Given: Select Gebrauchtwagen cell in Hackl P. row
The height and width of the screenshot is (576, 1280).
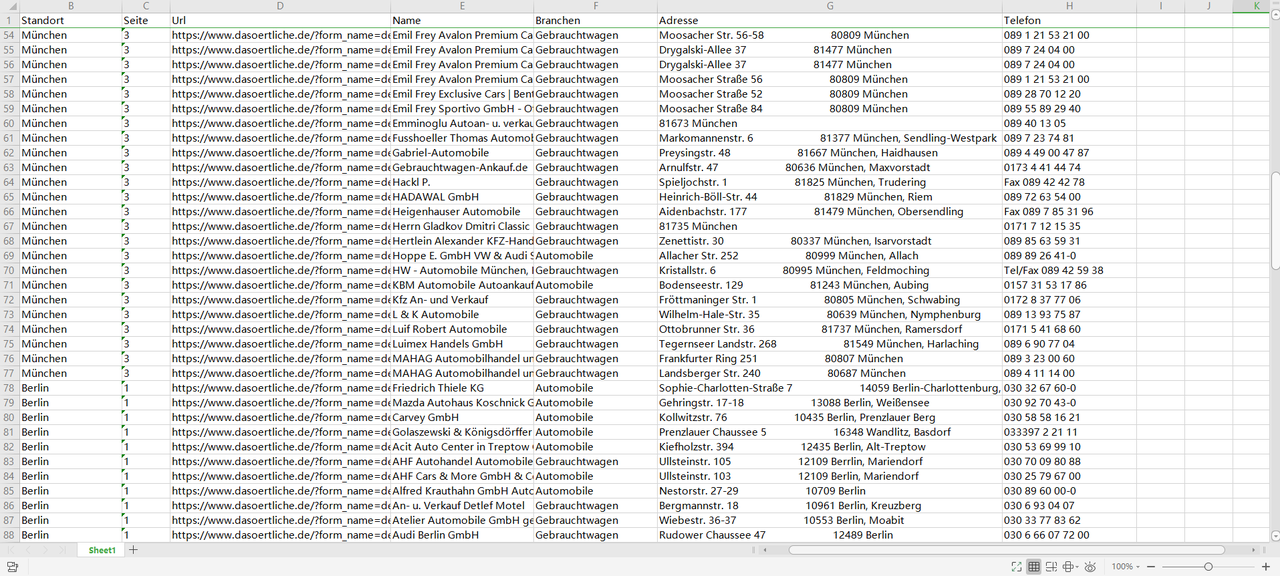Looking at the screenshot, I should pyautogui.click(x=595, y=182).
